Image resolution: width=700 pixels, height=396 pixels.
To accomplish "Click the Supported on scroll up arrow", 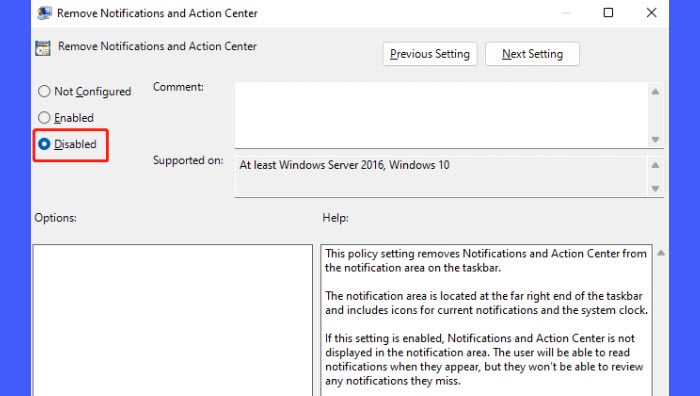I will click(655, 165).
